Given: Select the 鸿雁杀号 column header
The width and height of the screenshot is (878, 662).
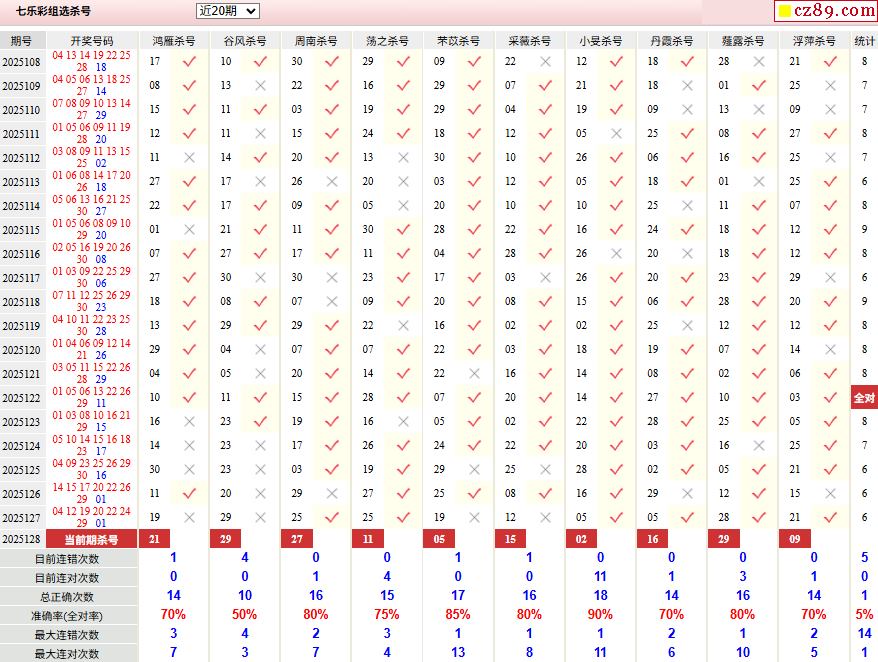Looking at the screenshot, I should 174,41.
